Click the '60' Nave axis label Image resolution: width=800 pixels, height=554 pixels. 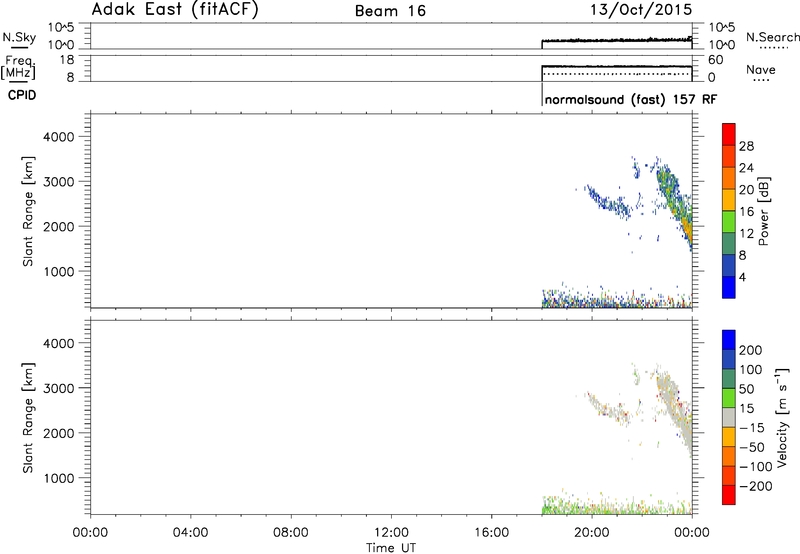(715, 60)
